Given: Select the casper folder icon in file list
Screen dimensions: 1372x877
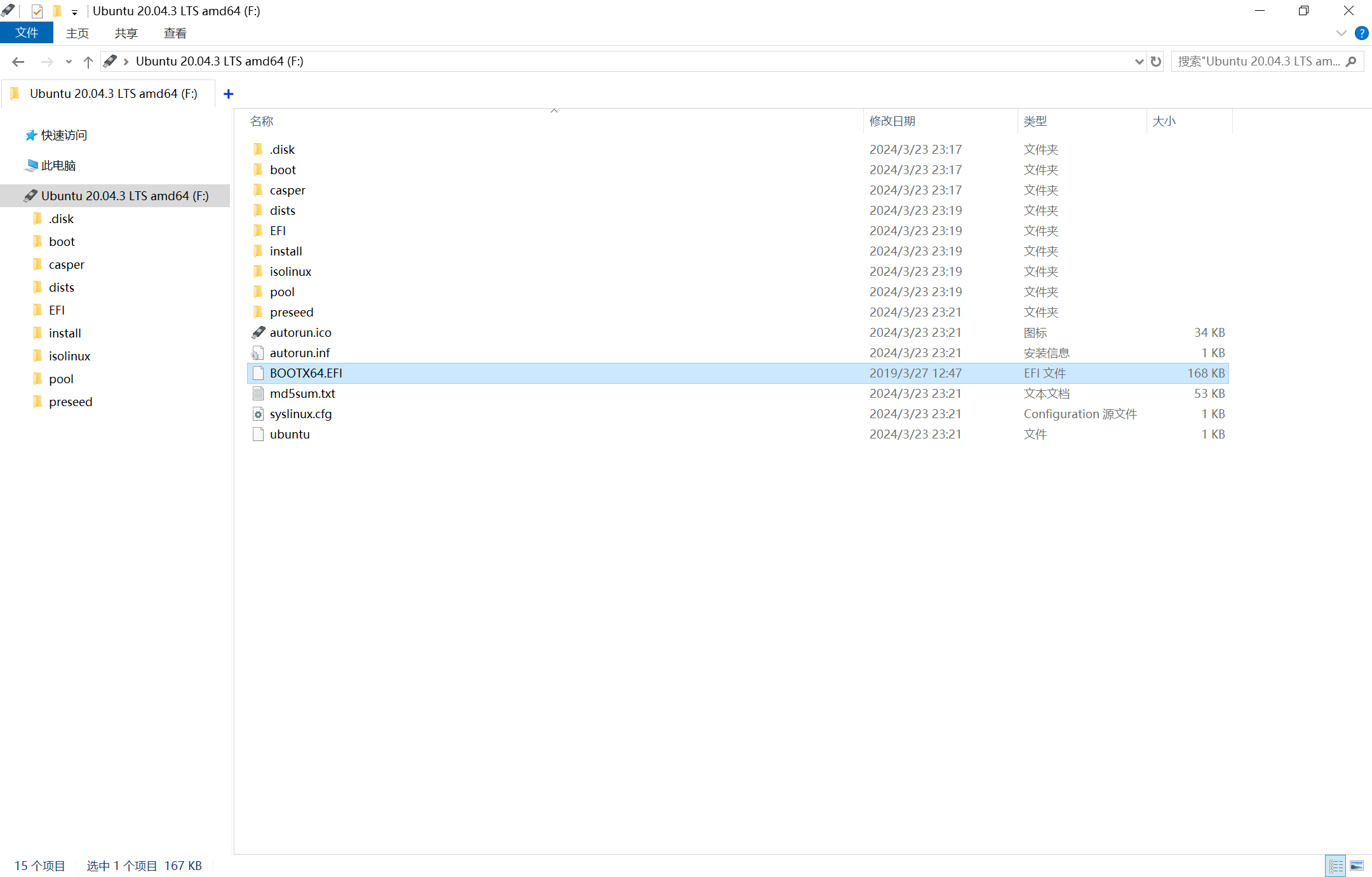Looking at the screenshot, I should [x=258, y=190].
